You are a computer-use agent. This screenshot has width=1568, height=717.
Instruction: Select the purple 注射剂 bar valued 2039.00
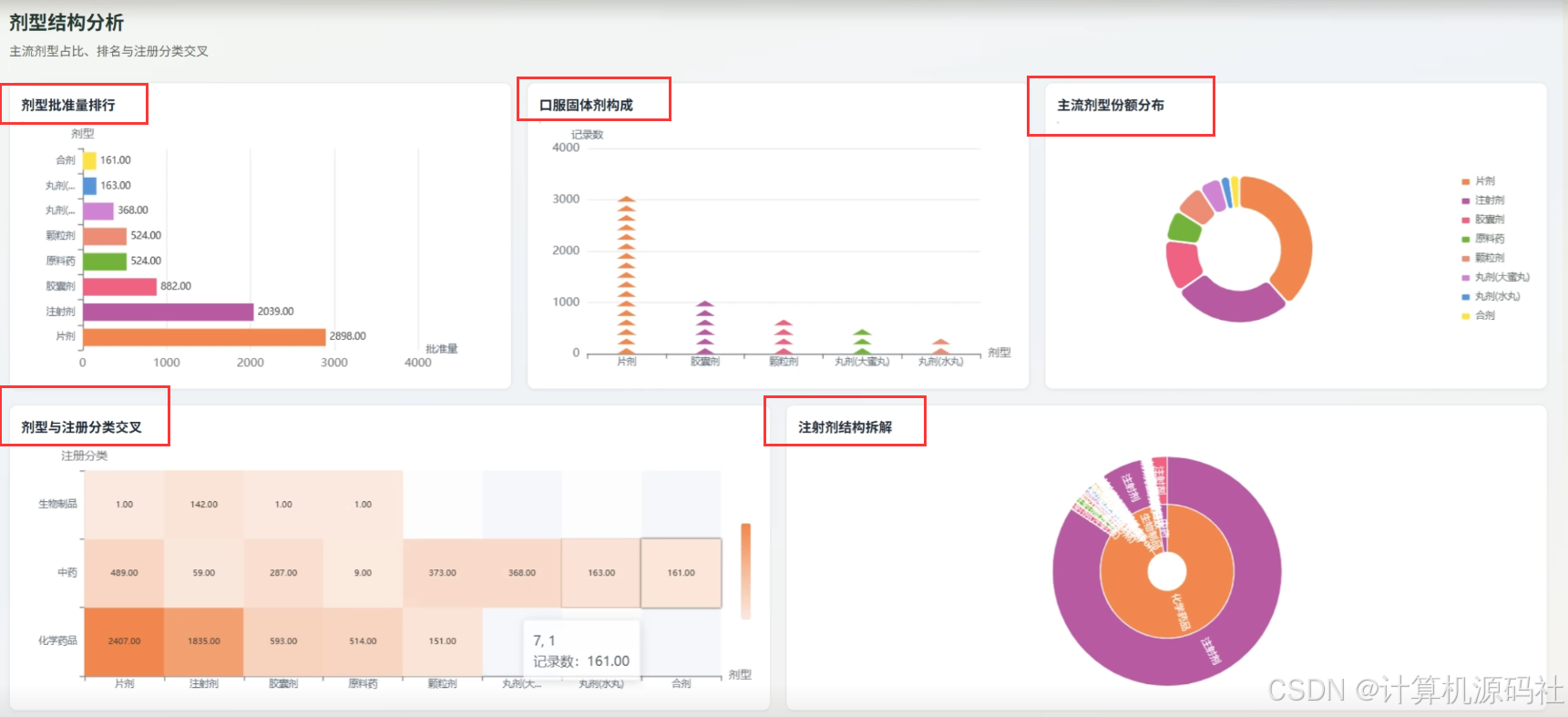point(168,312)
